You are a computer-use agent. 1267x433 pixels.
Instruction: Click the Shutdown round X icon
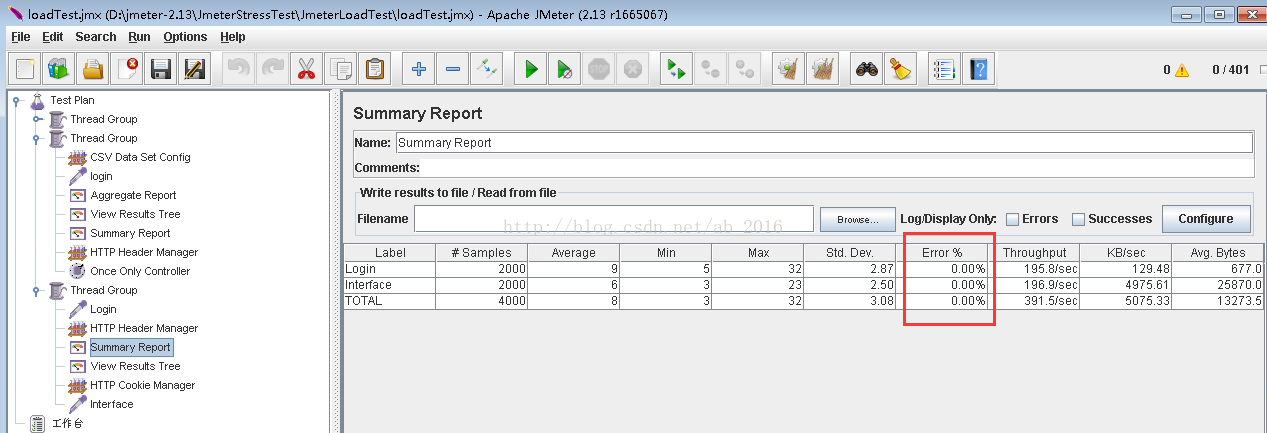click(x=633, y=69)
